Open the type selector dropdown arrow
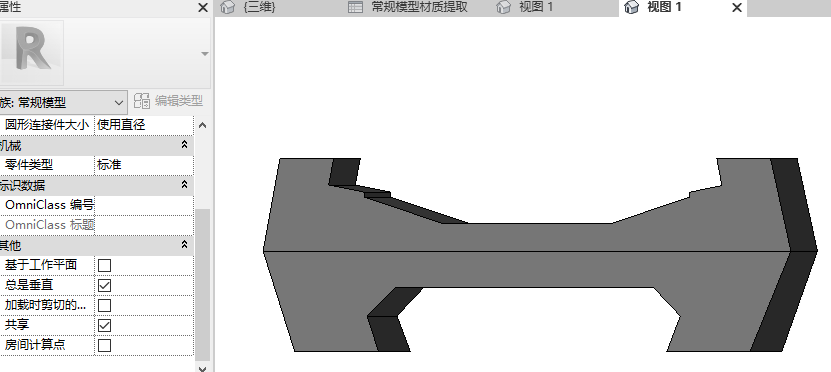The height and width of the screenshot is (372, 831). (x=205, y=54)
